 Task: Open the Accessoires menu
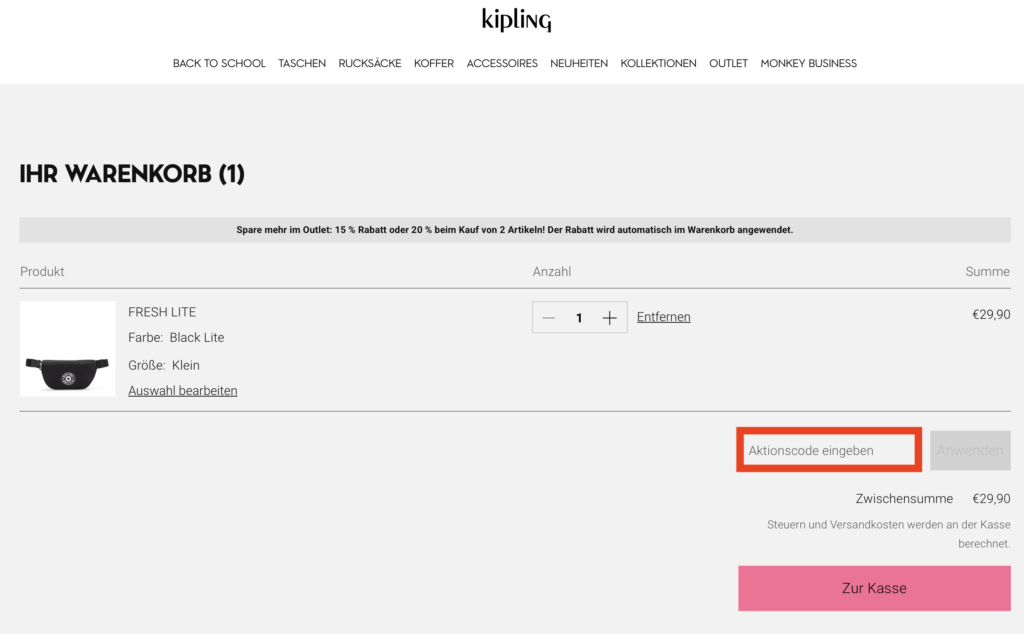click(x=502, y=63)
